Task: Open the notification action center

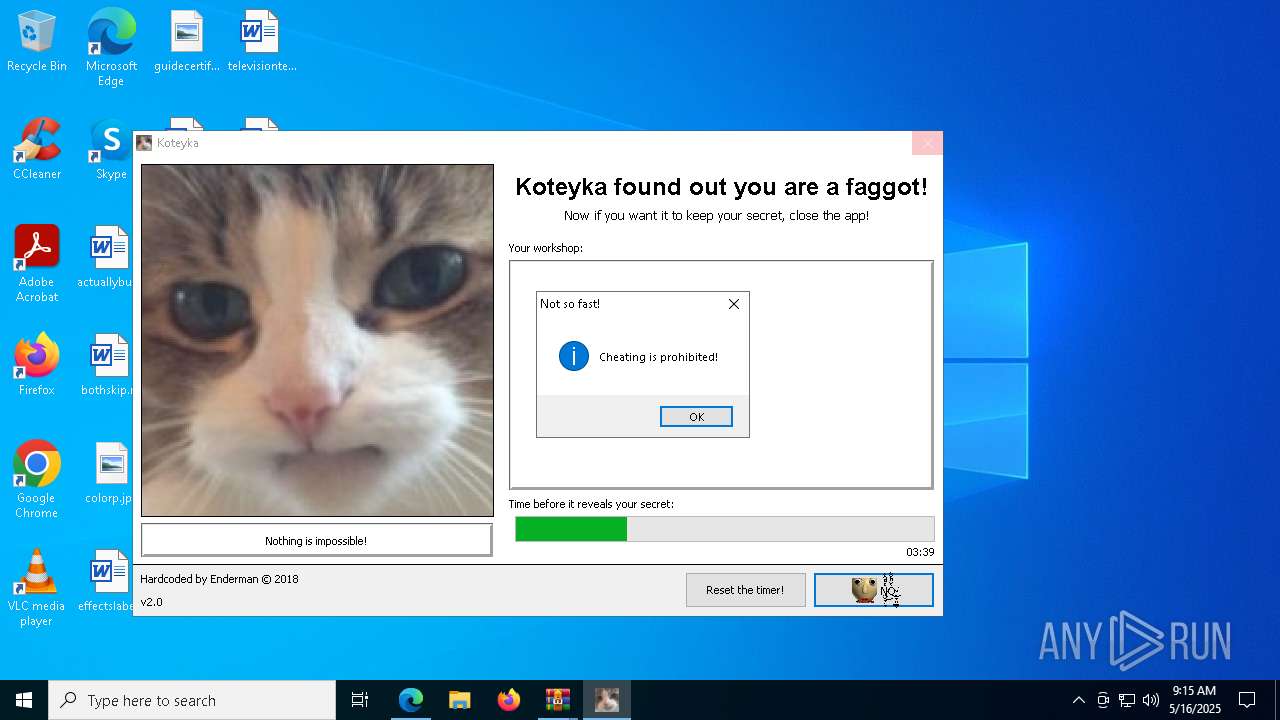Action: (x=1247, y=700)
